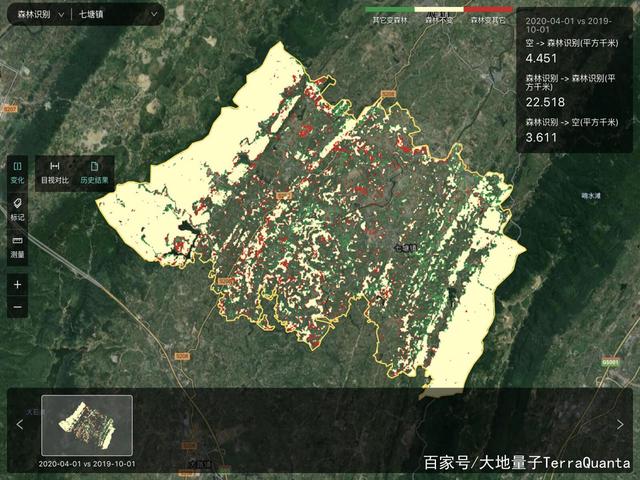Zoom in with the plus button

[17, 284]
